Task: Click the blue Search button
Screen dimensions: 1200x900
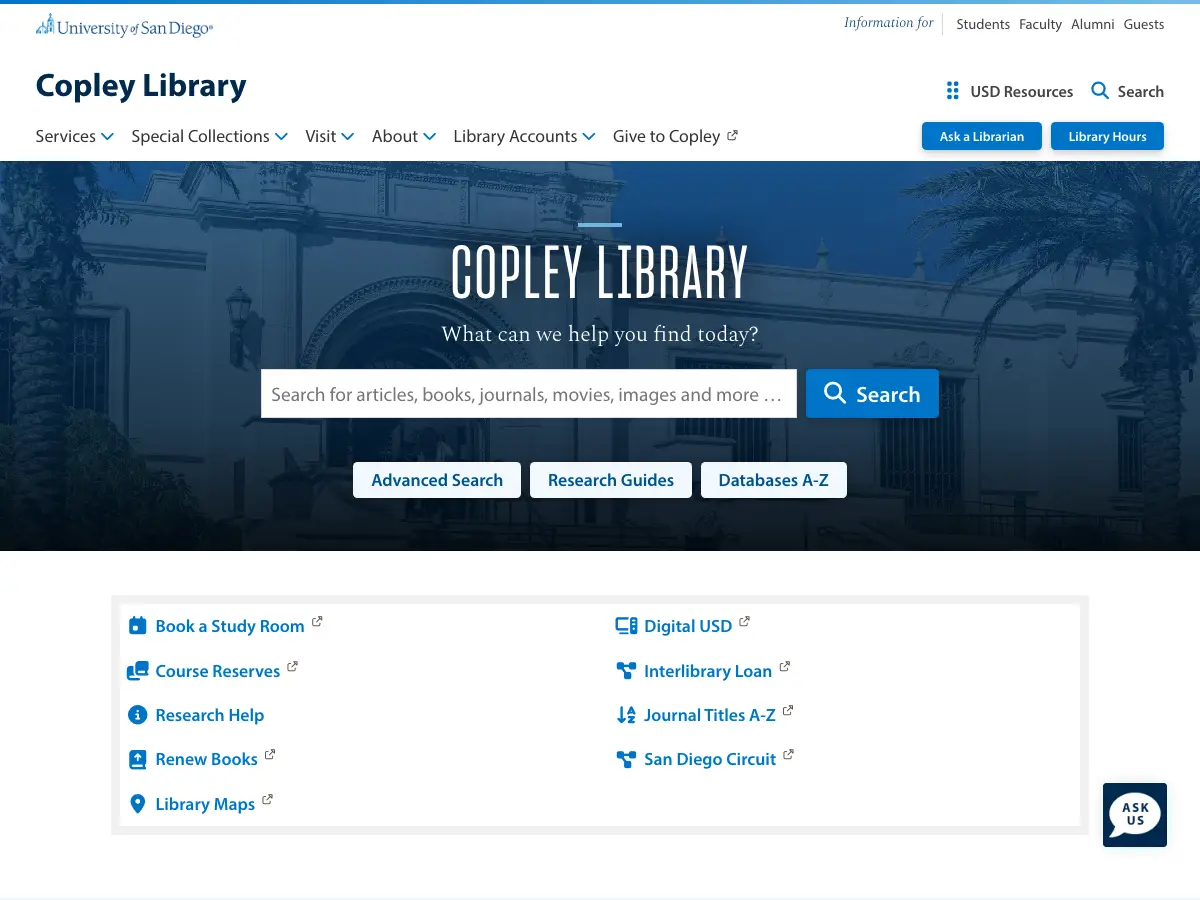Action: [872, 393]
